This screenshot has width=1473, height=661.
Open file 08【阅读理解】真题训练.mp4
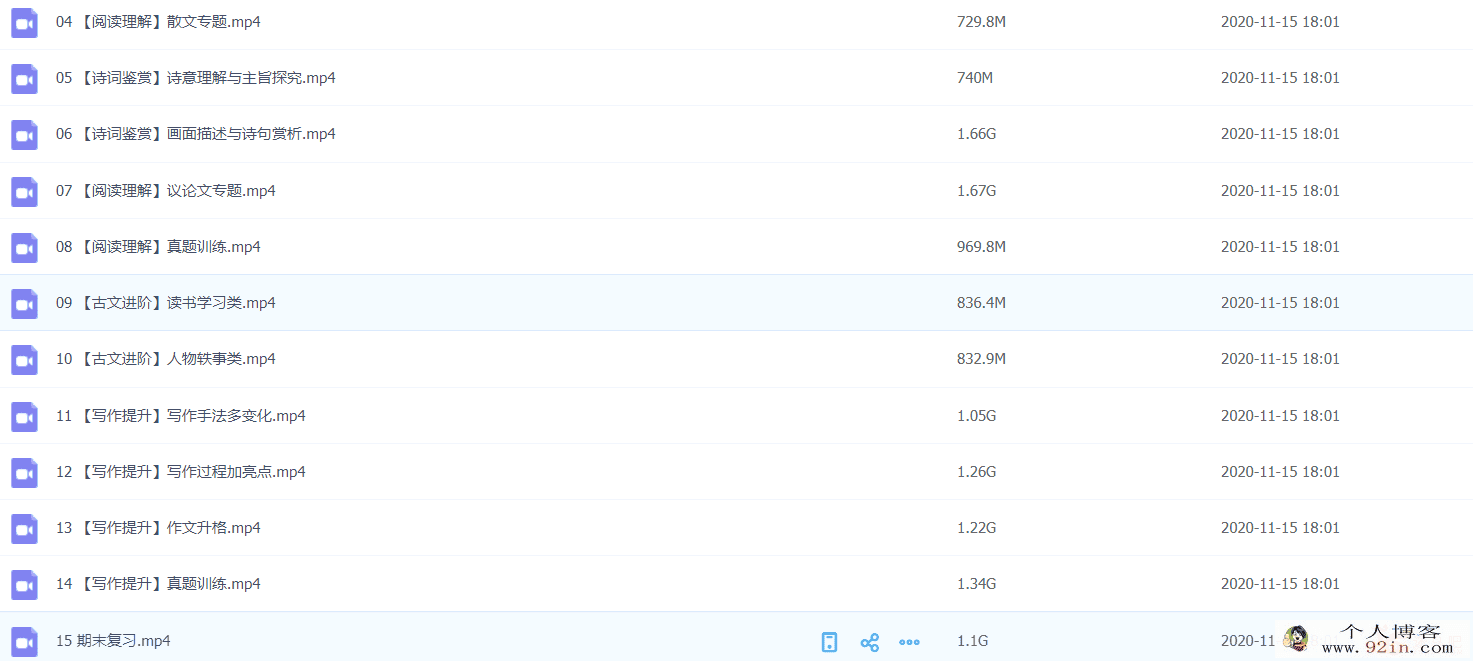(x=158, y=246)
